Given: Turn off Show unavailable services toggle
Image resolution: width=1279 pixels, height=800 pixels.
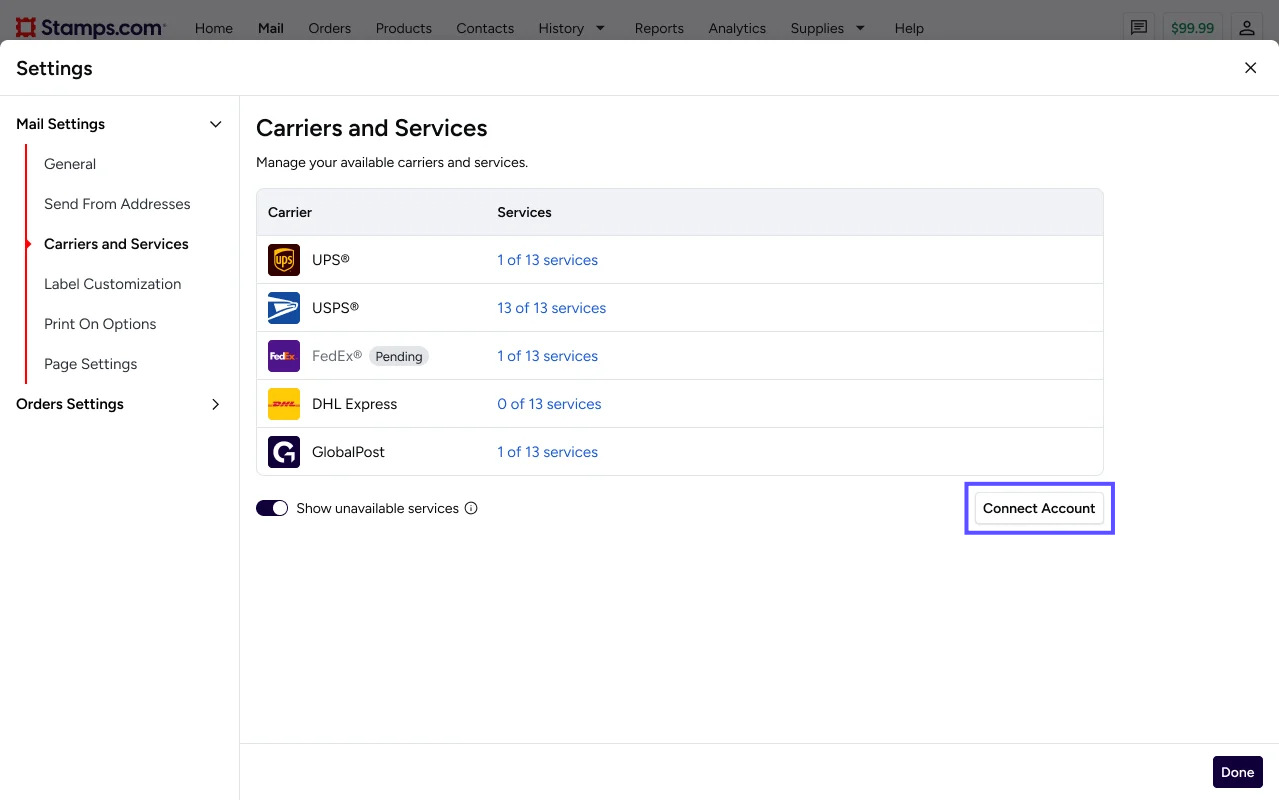Looking at the screenshot, I should [x=272, y=508].
